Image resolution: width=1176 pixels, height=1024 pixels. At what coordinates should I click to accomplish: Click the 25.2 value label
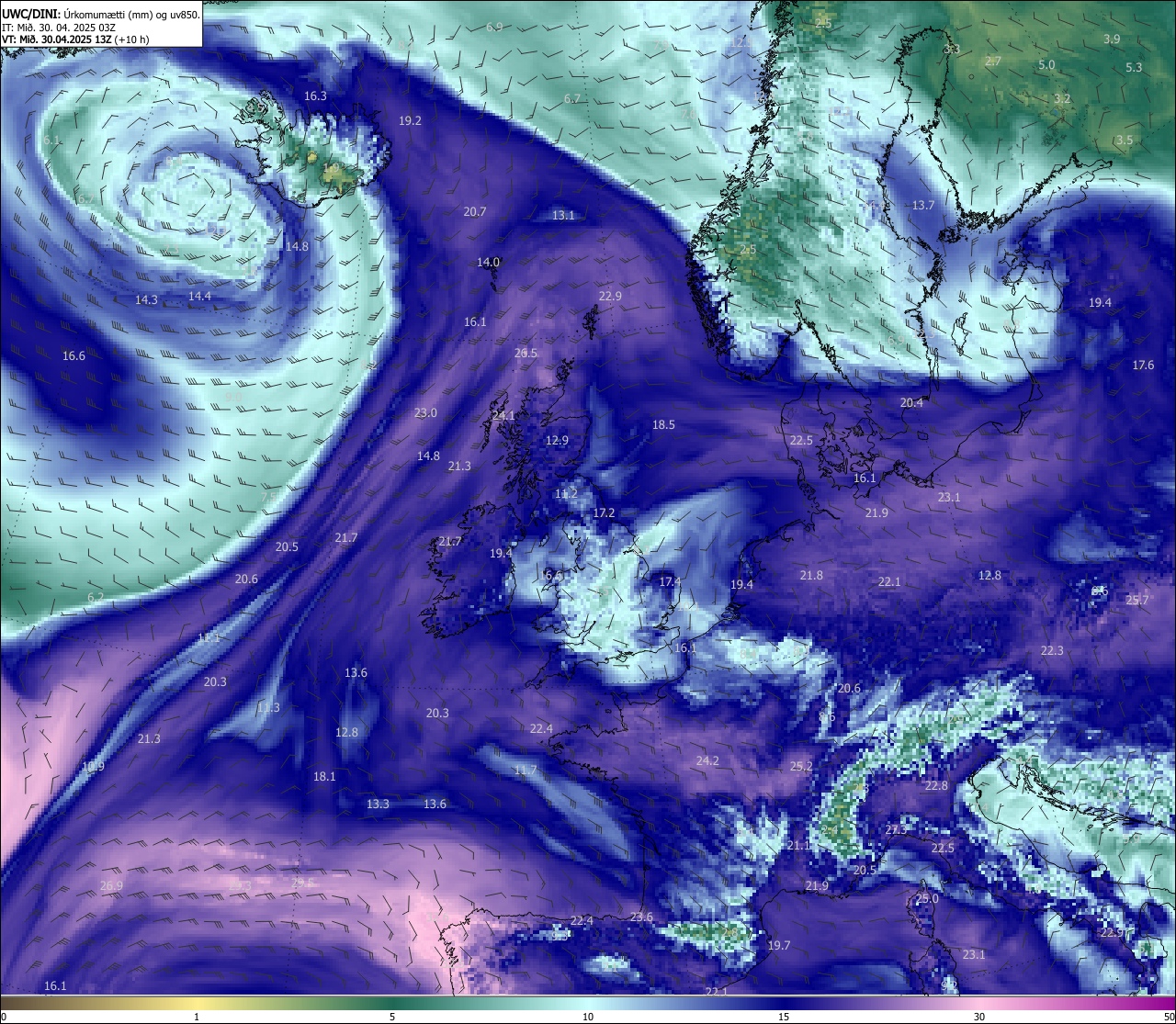tap(801, 766)
